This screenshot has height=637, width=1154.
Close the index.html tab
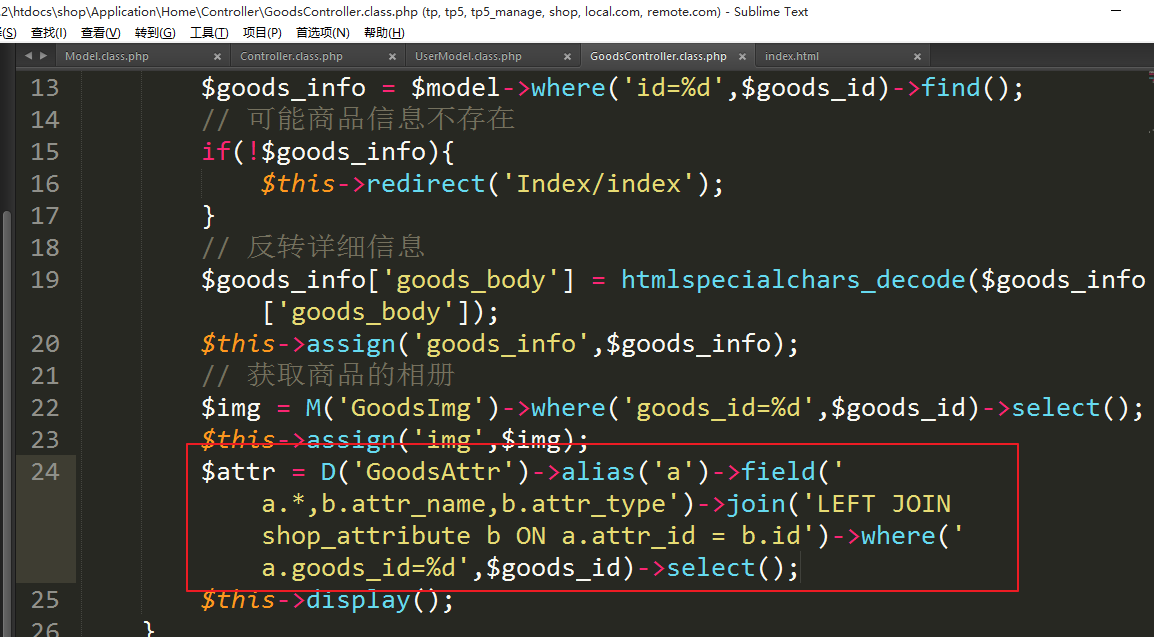917,57
